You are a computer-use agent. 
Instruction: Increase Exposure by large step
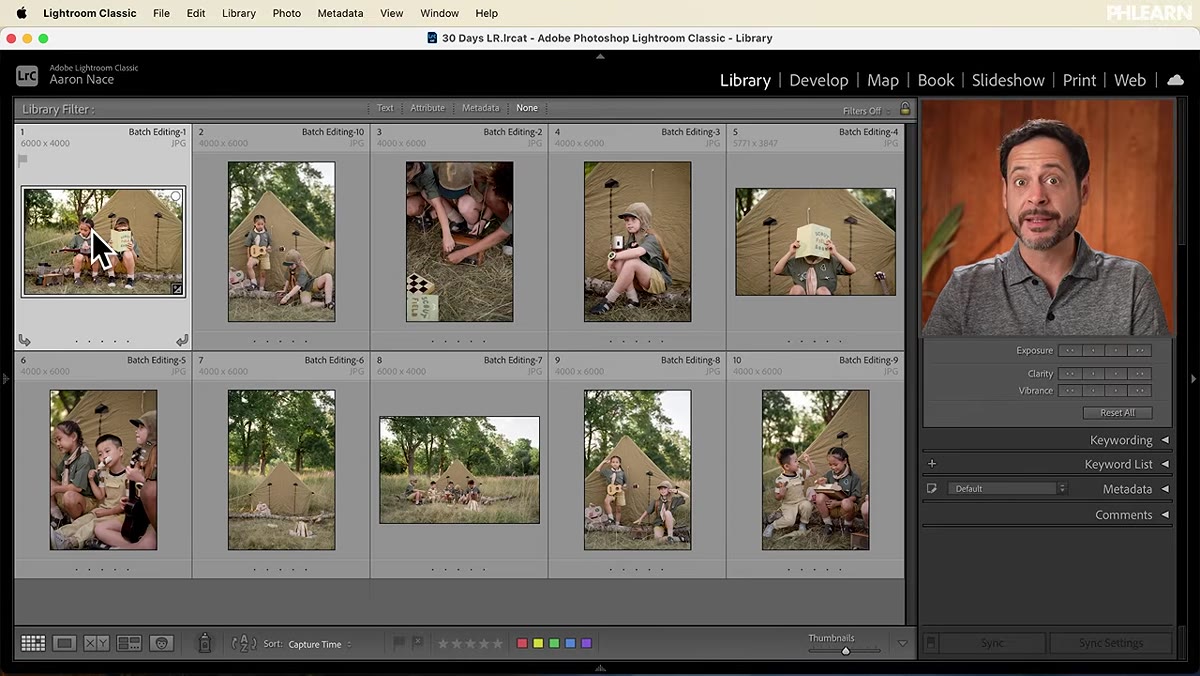click(x=1140, y=351)
